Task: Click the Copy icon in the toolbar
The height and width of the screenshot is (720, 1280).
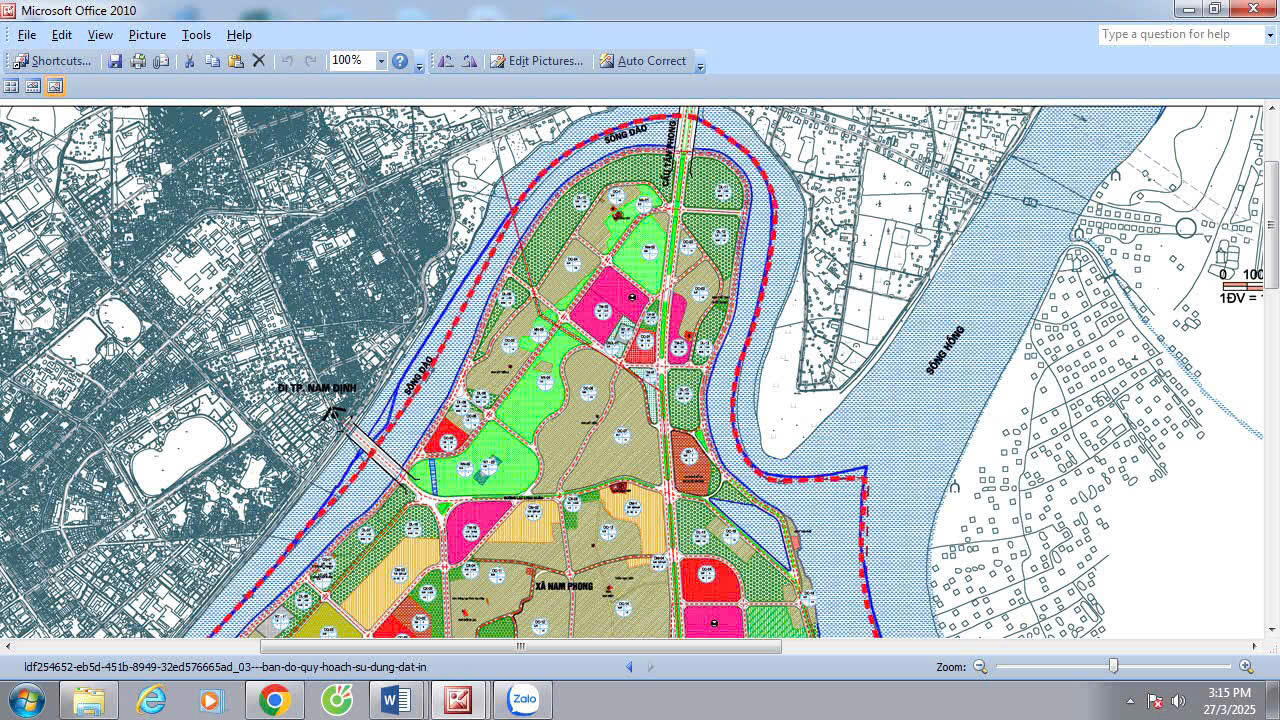Action: pos(212,61)
